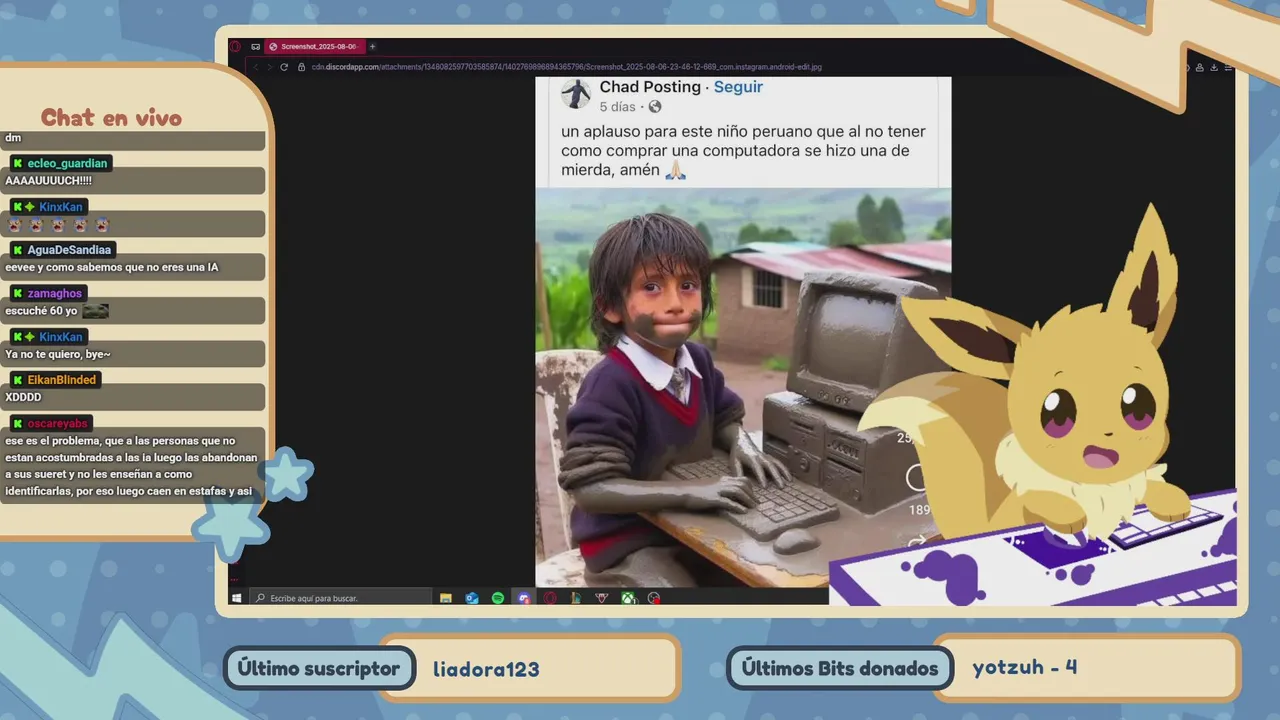Viewport: 1280px width, 720px height.
Task: Click subscriber name liadora123
Action: click(486, 669)
